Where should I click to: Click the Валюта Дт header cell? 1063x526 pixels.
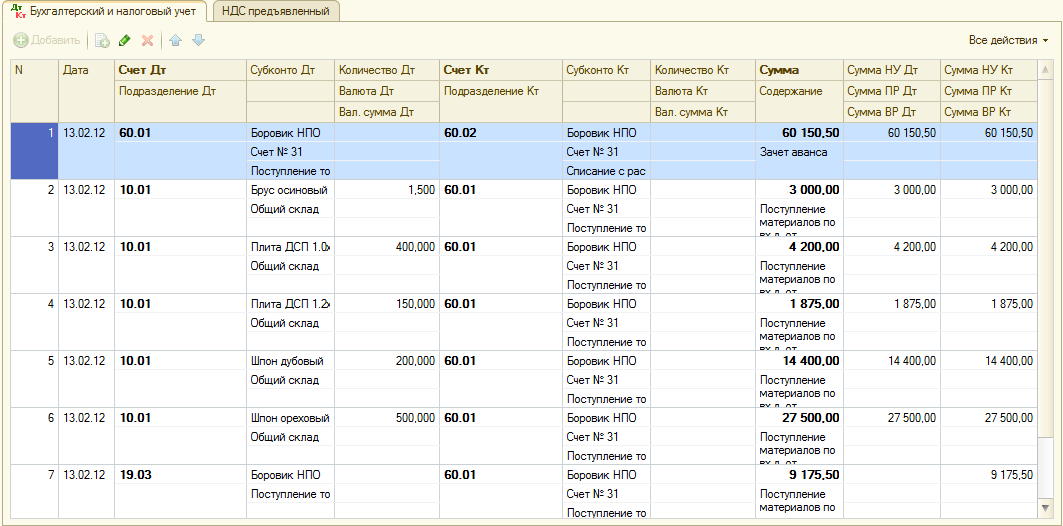[x=387, y=92]
